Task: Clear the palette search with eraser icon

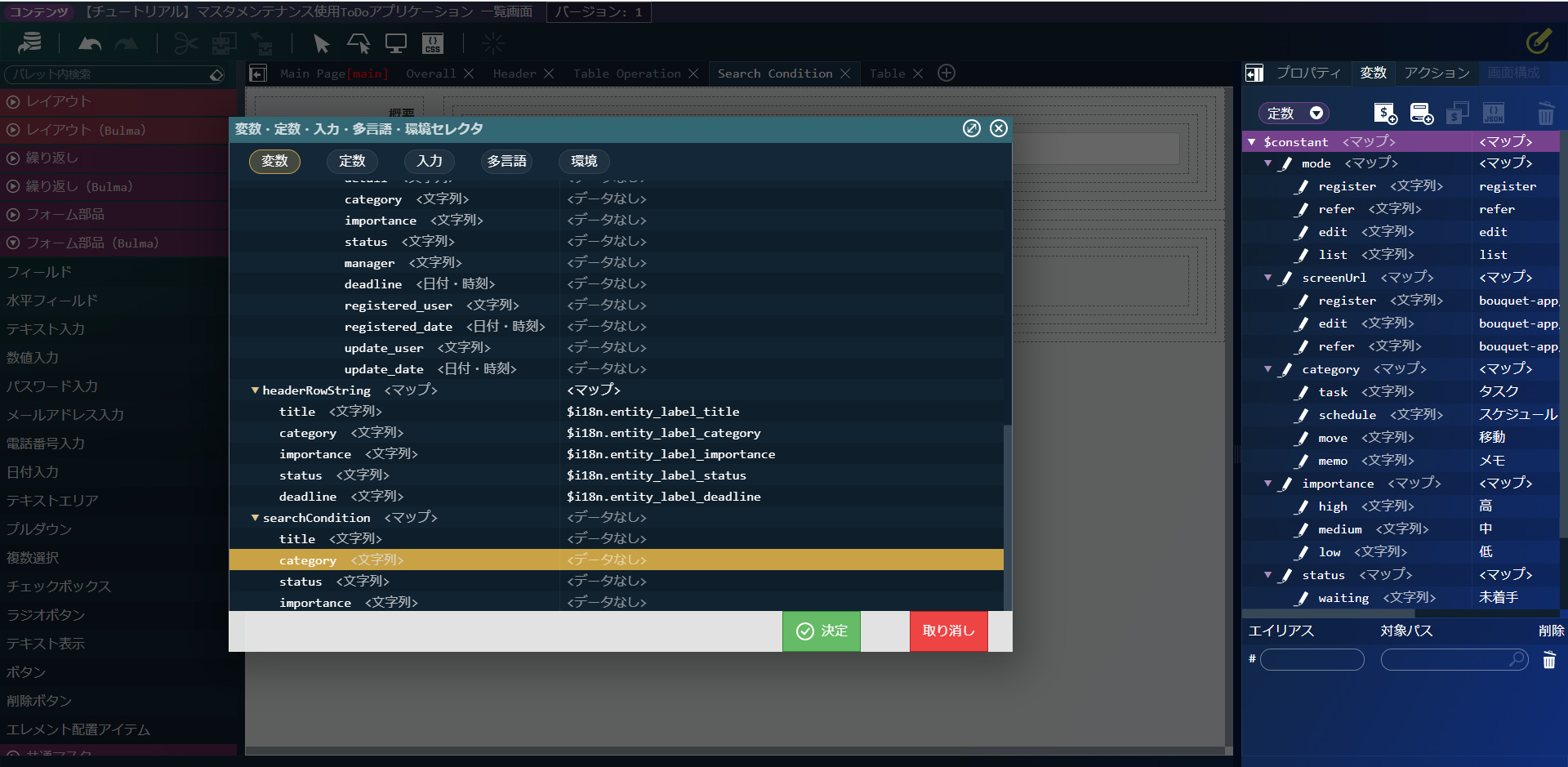Action: (216, 75)
